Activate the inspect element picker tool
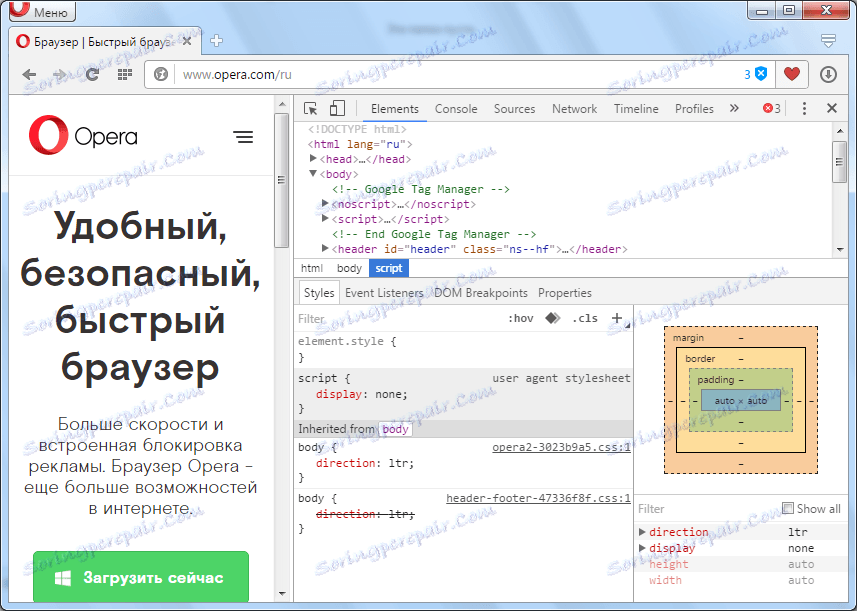Image resolution: width=857 pixels, height=611 pixels. (310, 109)
